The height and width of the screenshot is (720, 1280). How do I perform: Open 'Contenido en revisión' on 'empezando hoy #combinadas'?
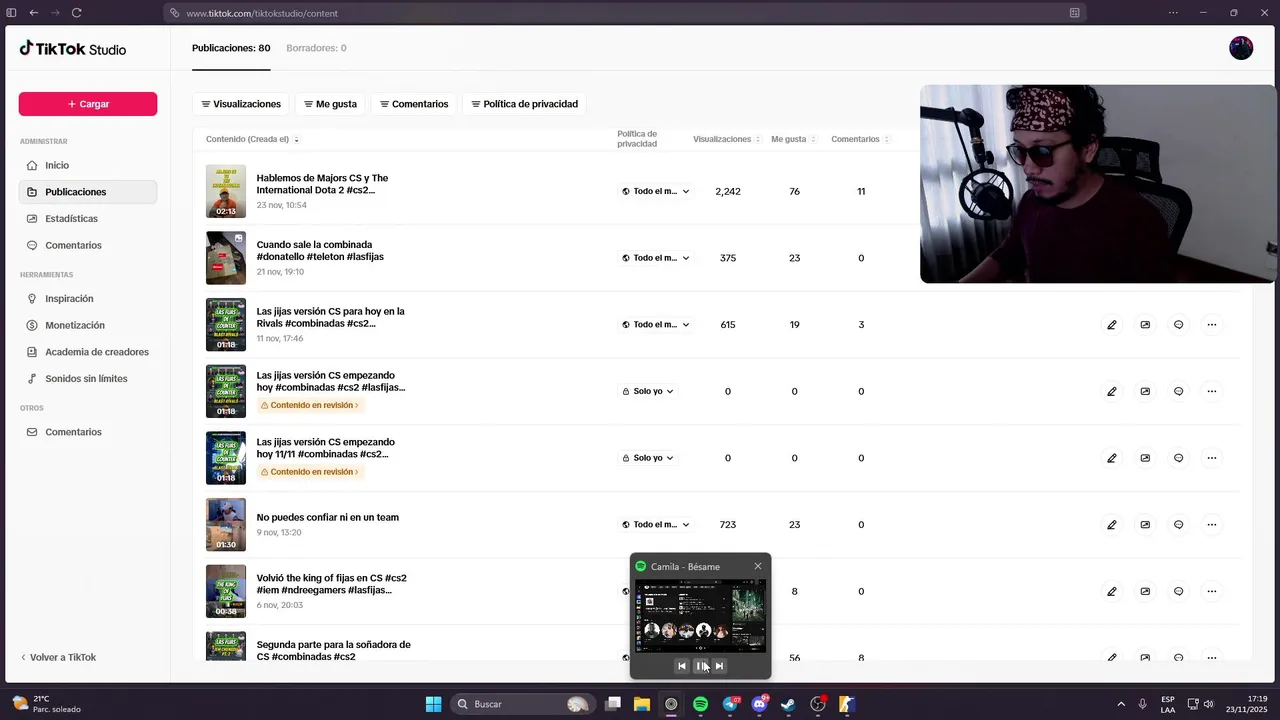(x=310, y=405)
